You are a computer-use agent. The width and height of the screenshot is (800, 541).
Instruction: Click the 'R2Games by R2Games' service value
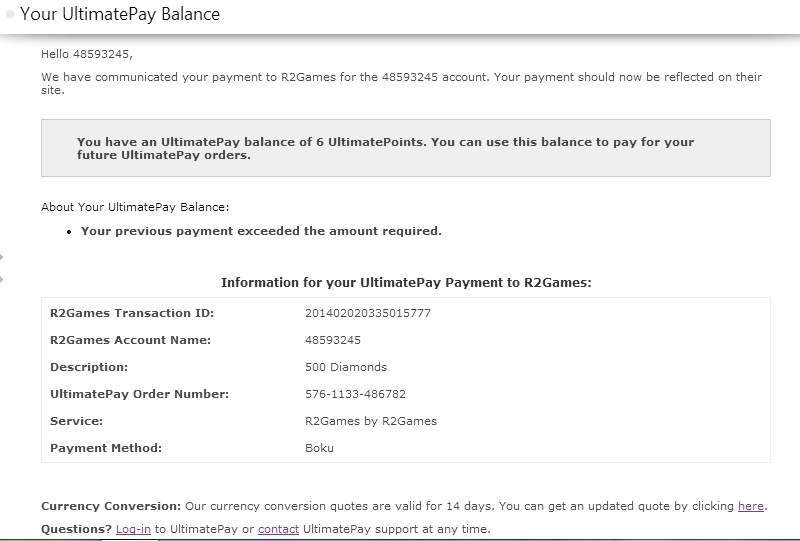point(370,421)
